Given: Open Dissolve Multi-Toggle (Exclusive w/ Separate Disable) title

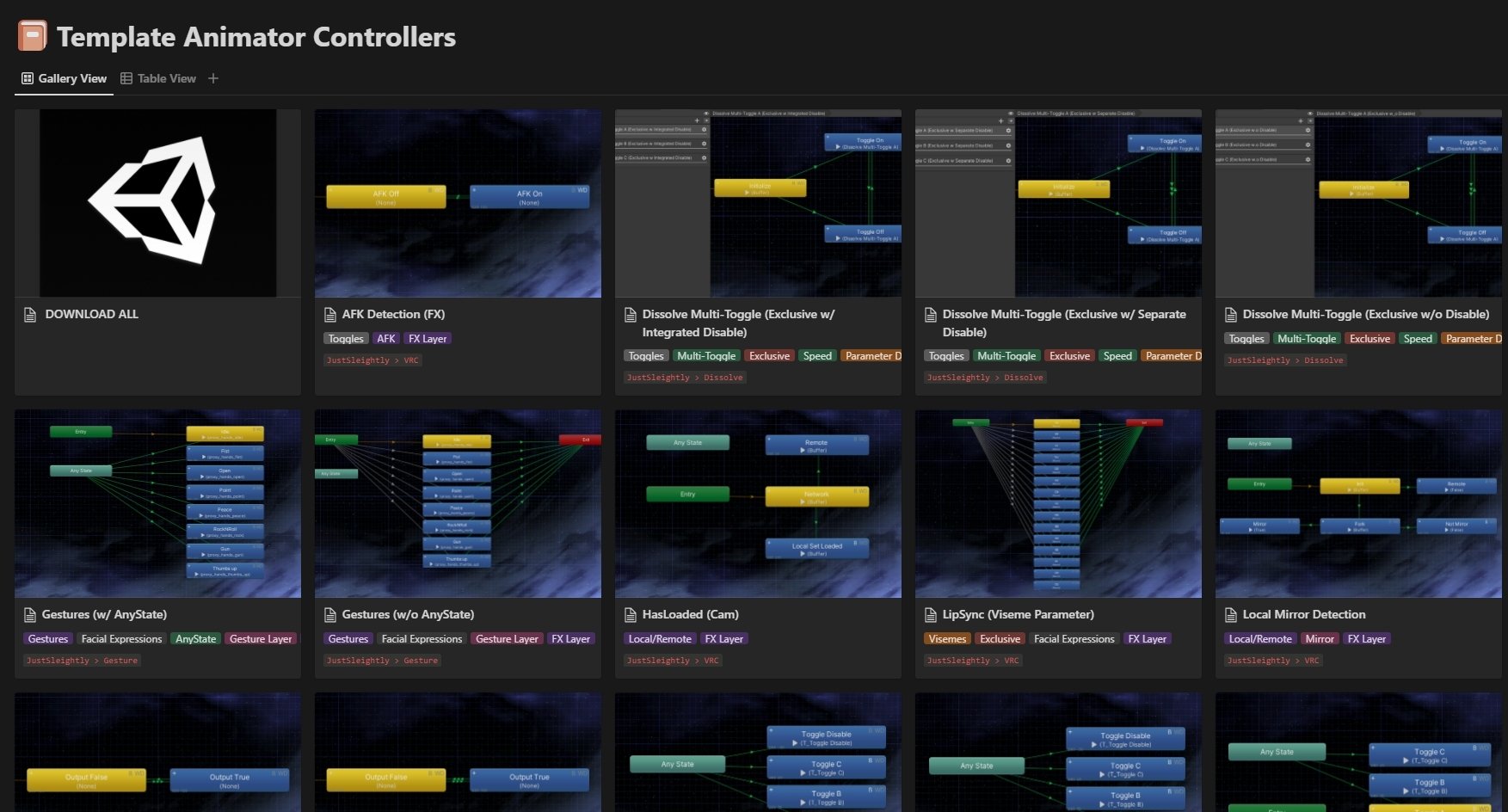Looking at the screenshot, I should (1064, 323).
